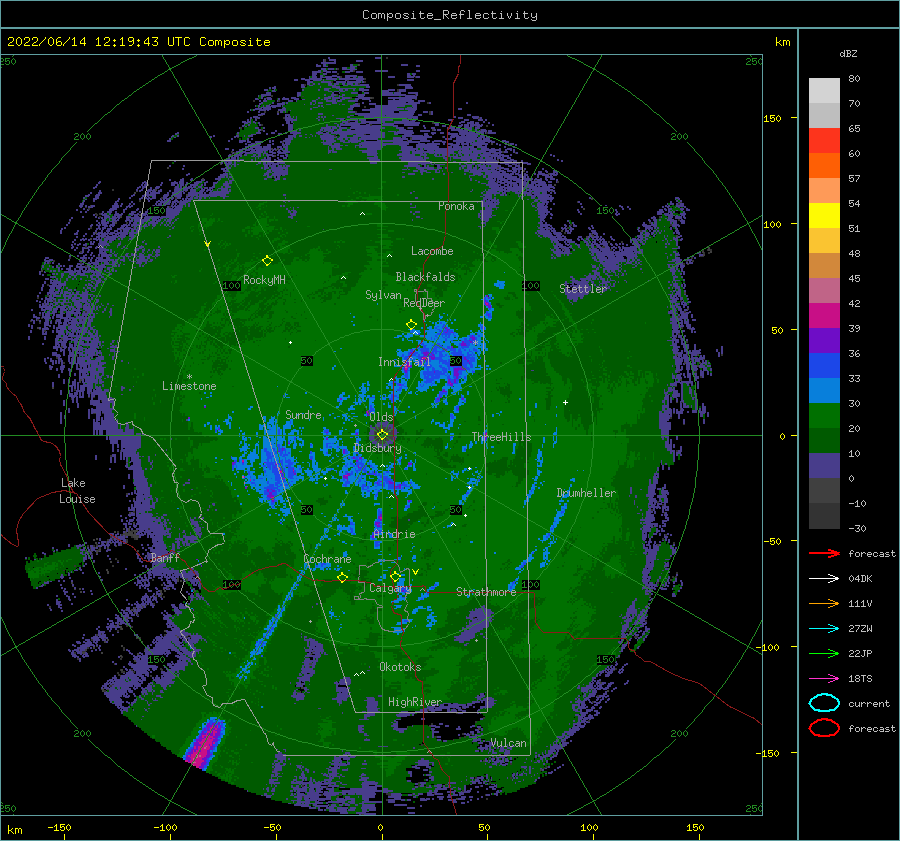Click the Sundre town label
The height and width of the screenshot is (841, 900).
(303, 414)
